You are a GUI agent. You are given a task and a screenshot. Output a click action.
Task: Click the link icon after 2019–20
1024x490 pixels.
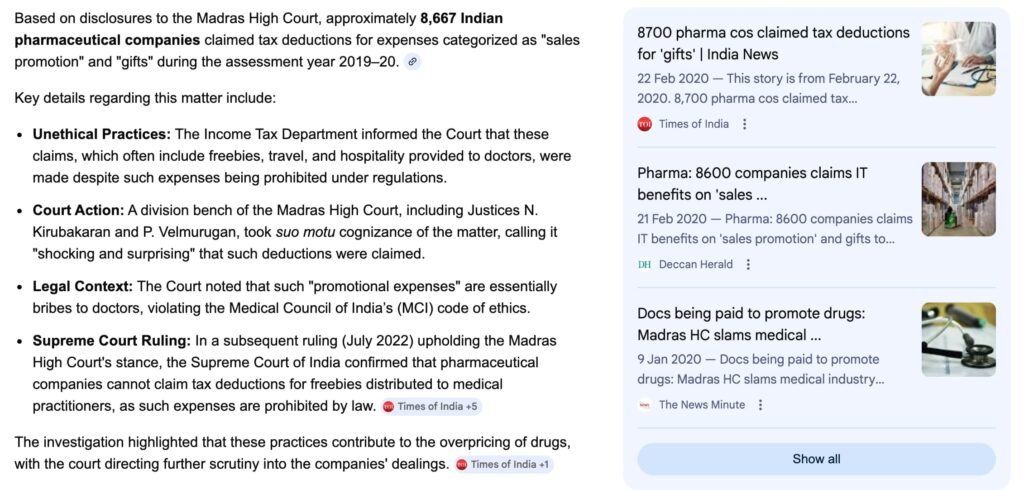coord(412,62)
